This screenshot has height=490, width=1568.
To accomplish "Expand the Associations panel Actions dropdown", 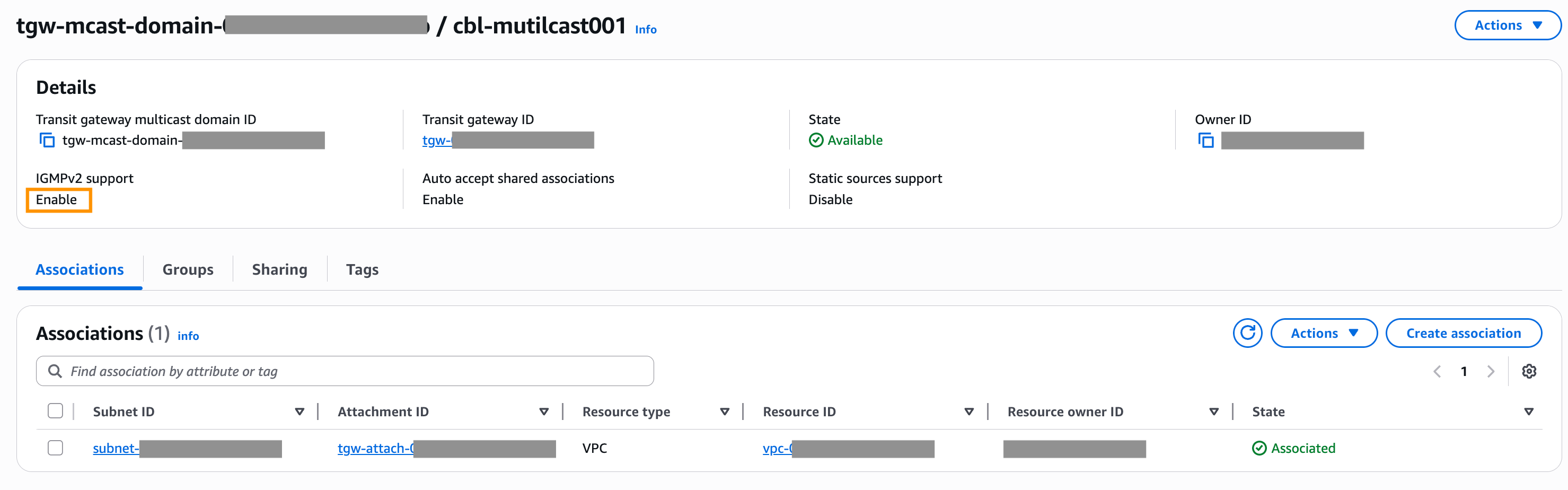I will 1323,333.
